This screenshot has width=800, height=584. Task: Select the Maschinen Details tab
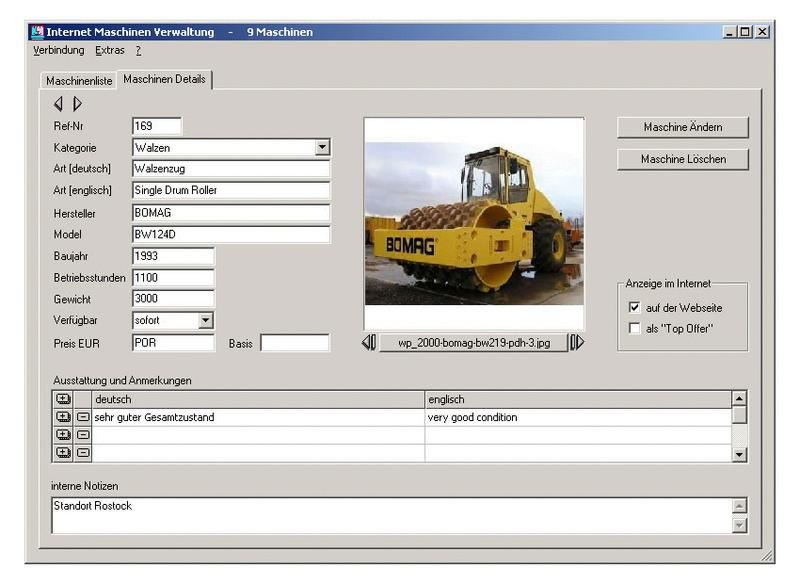tap(164, 80)
